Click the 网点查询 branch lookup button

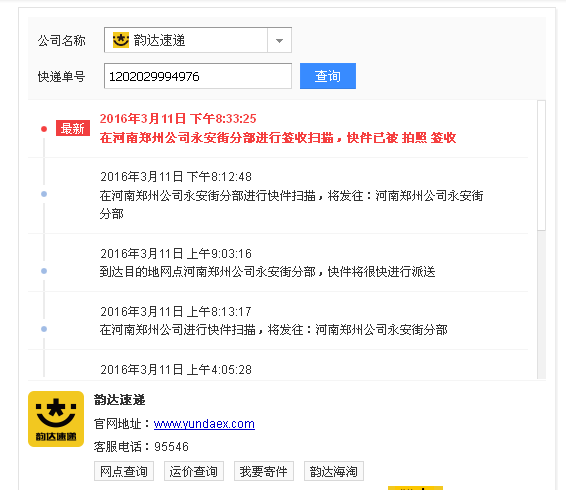point(124,471)
